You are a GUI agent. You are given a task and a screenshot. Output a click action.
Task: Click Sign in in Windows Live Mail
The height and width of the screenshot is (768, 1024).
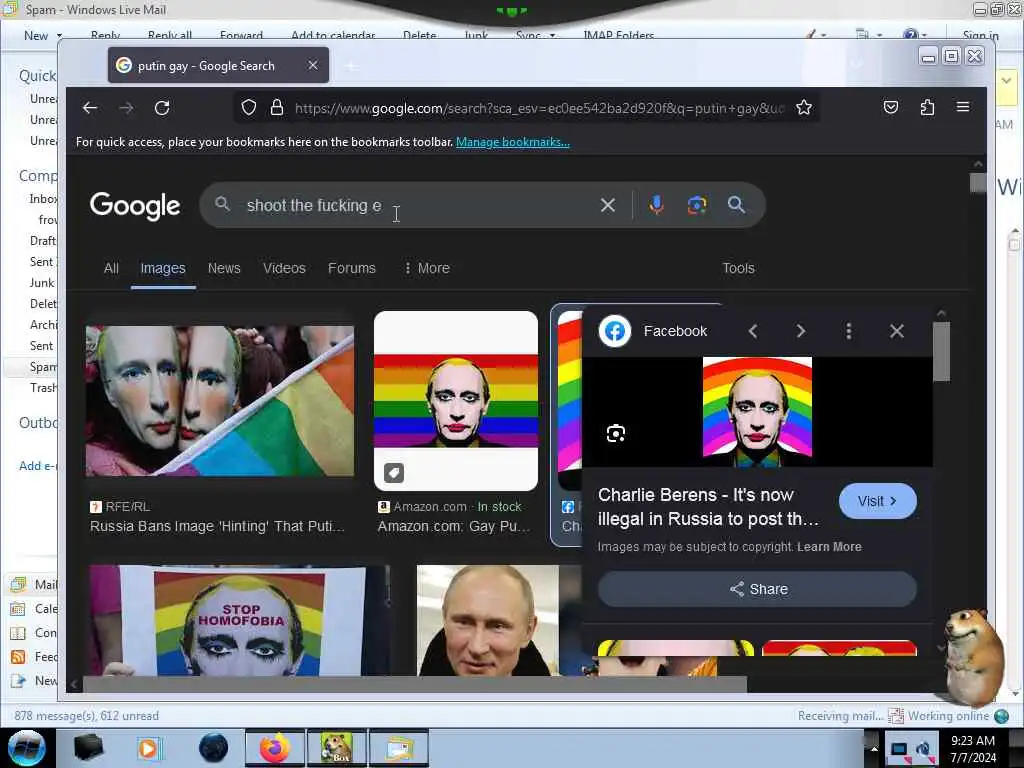[980, 35]
